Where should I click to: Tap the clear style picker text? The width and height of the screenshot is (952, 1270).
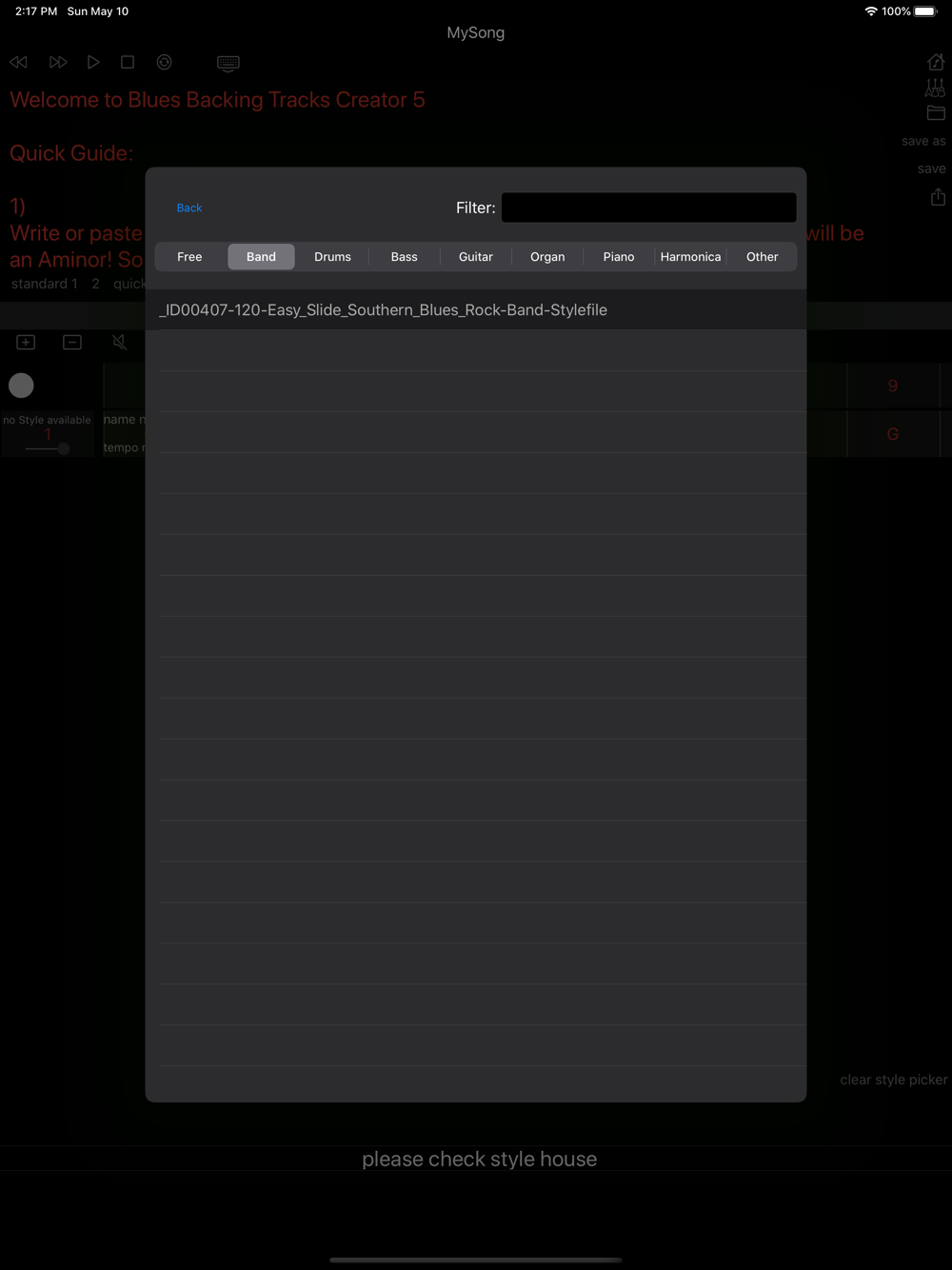(893, 1080)
